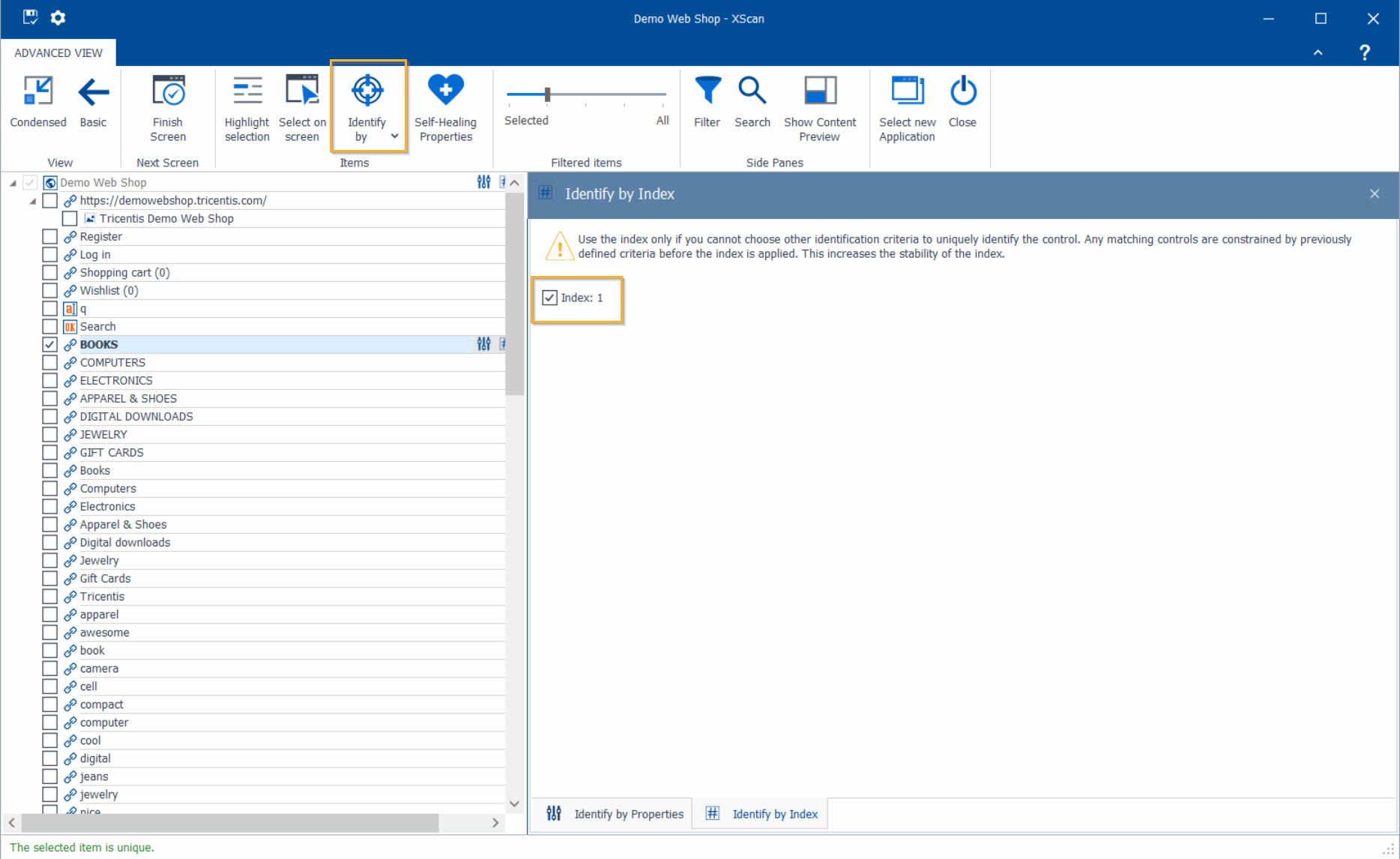Viewport: 1400px width, 859px height.
Task: Check the COMPUTERS item checkbox
Action: point(50,363)
